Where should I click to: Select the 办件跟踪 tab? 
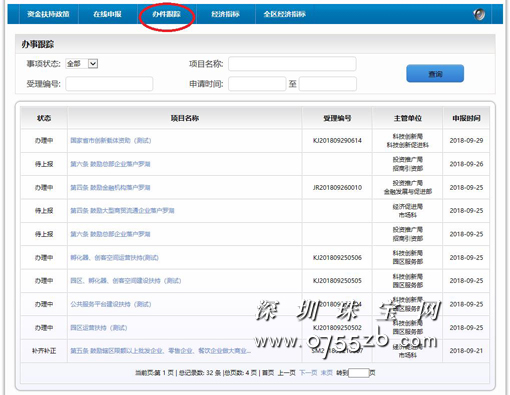(x=166, y=14)
